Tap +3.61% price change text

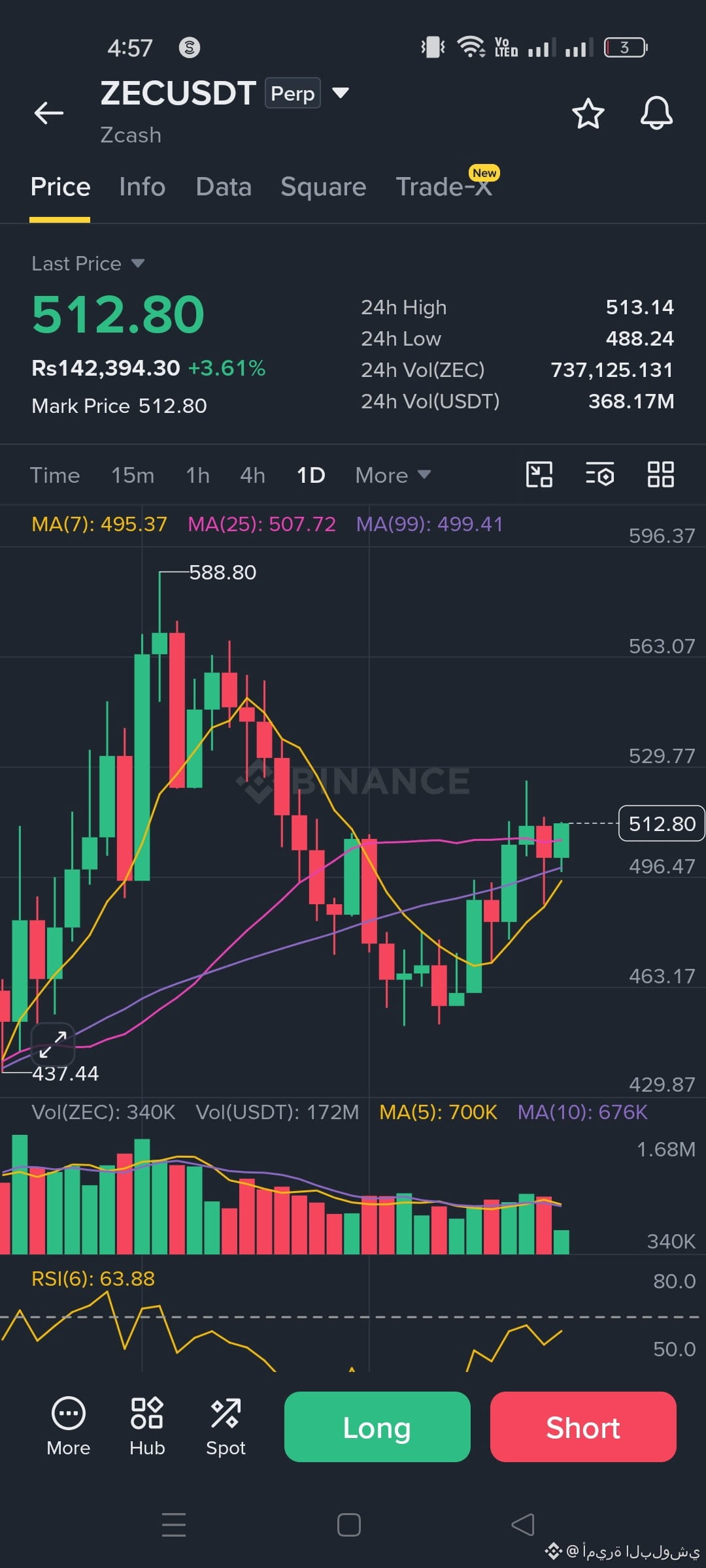227,368
